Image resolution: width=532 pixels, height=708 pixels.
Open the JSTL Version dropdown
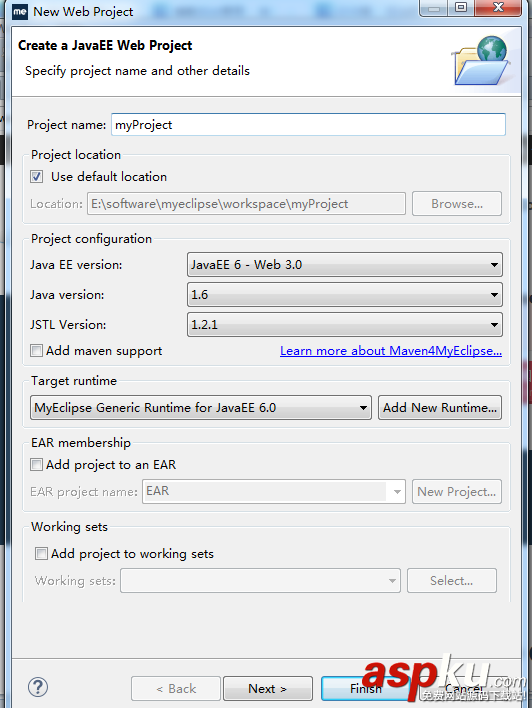pyautogui.click(x=345, y=325)
